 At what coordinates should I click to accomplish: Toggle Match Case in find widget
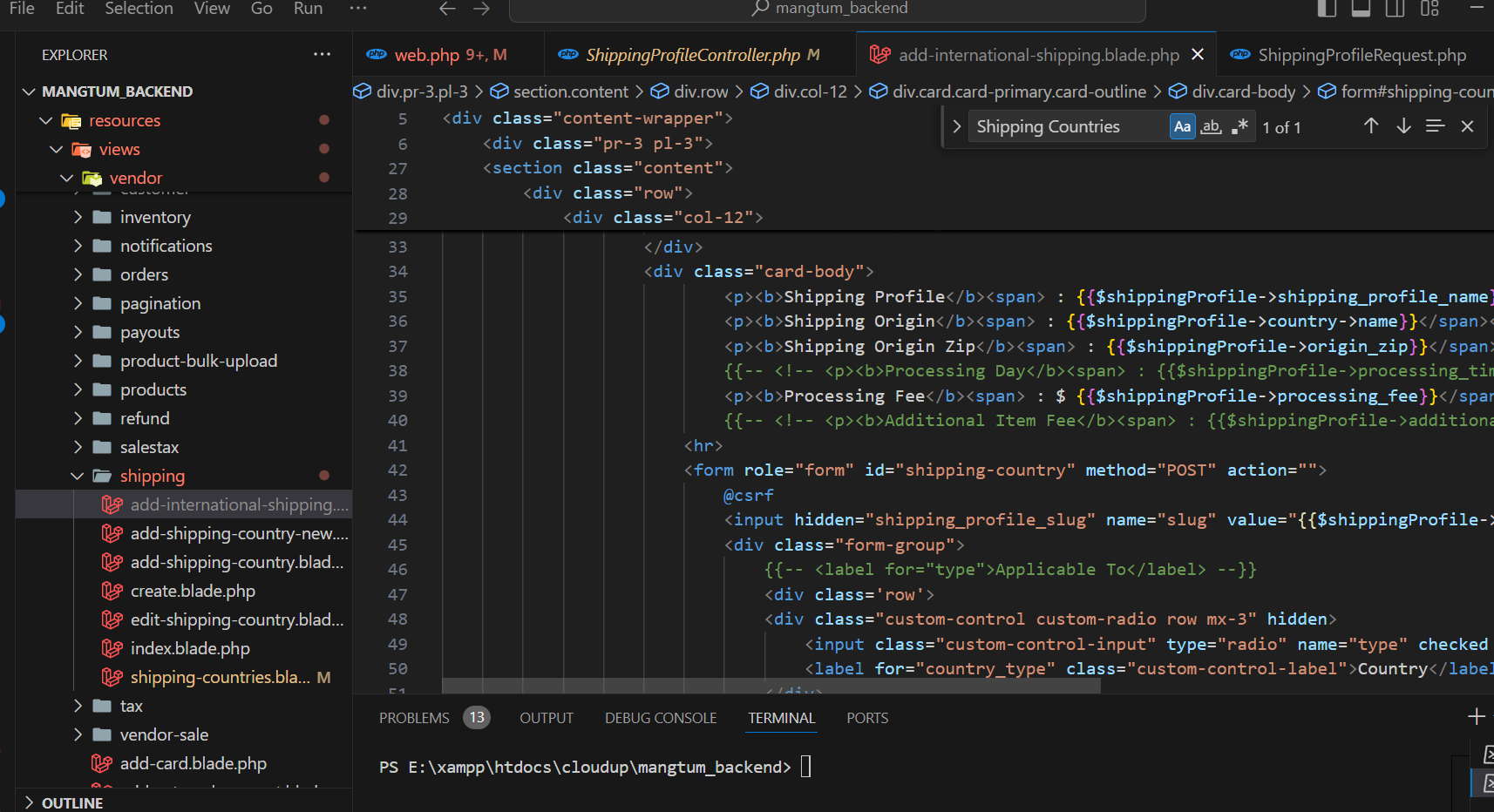pyautogui.click(x=1182, y=127)
